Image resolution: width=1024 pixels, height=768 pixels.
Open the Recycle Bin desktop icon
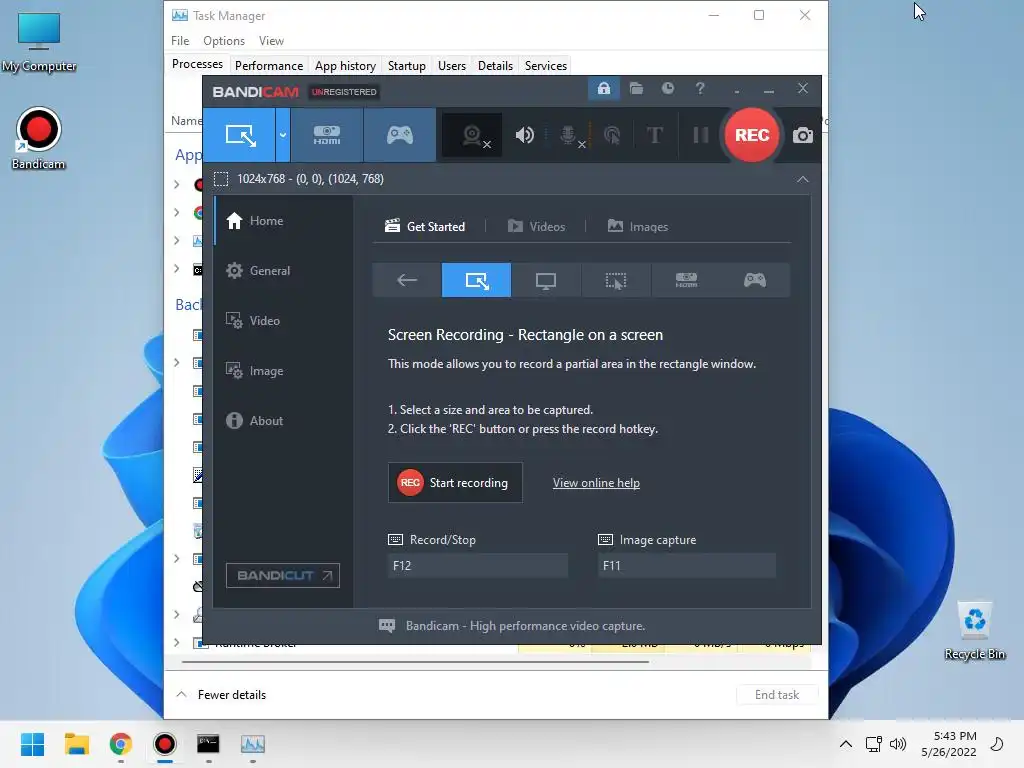[974, 631]
